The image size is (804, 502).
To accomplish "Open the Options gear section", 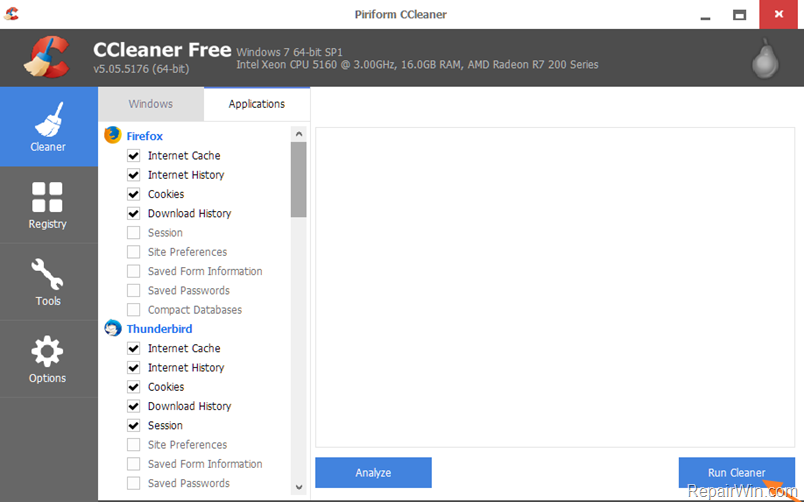I will 48,359.
